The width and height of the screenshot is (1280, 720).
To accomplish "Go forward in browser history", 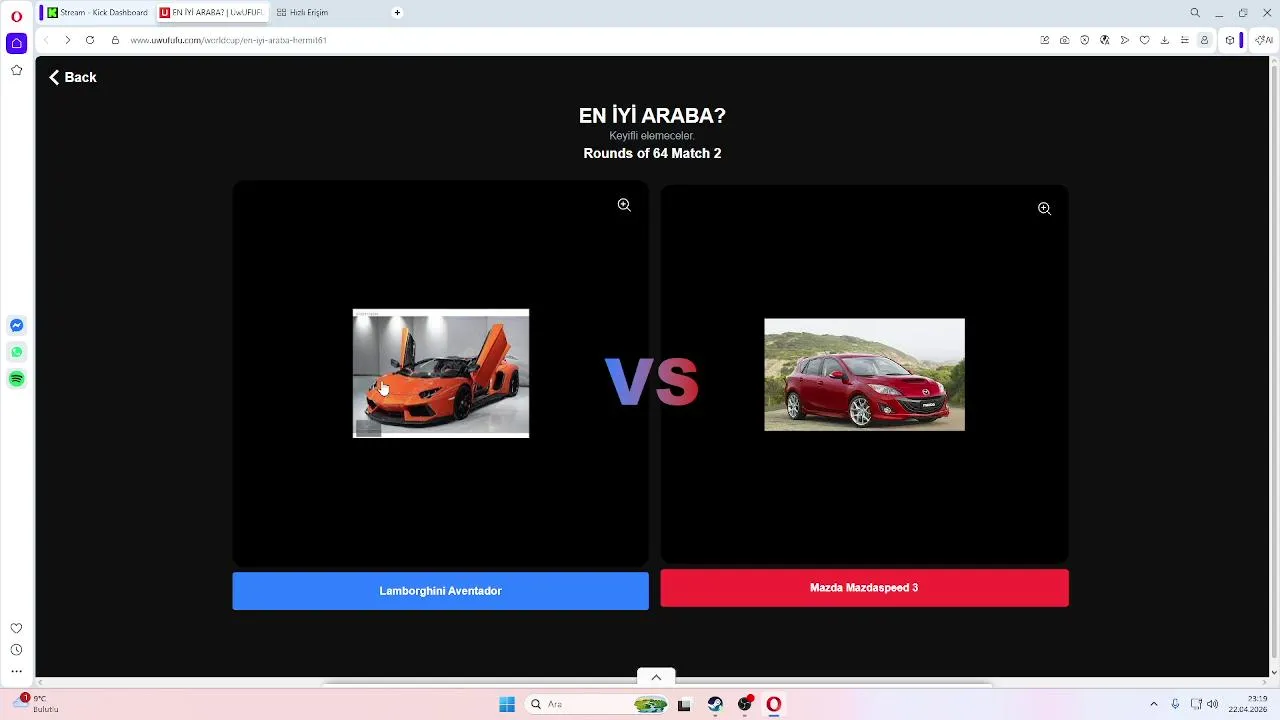I will [67, 40].
